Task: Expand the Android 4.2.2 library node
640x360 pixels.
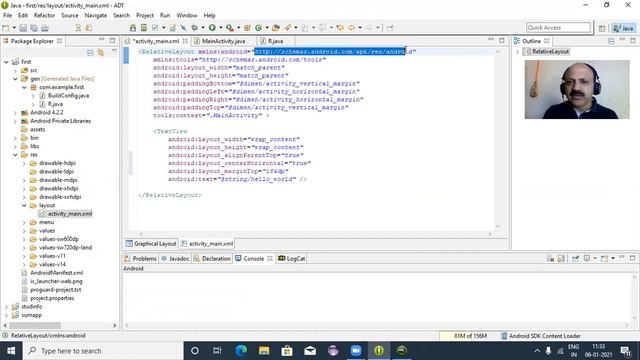Action: tap(16, 113)
